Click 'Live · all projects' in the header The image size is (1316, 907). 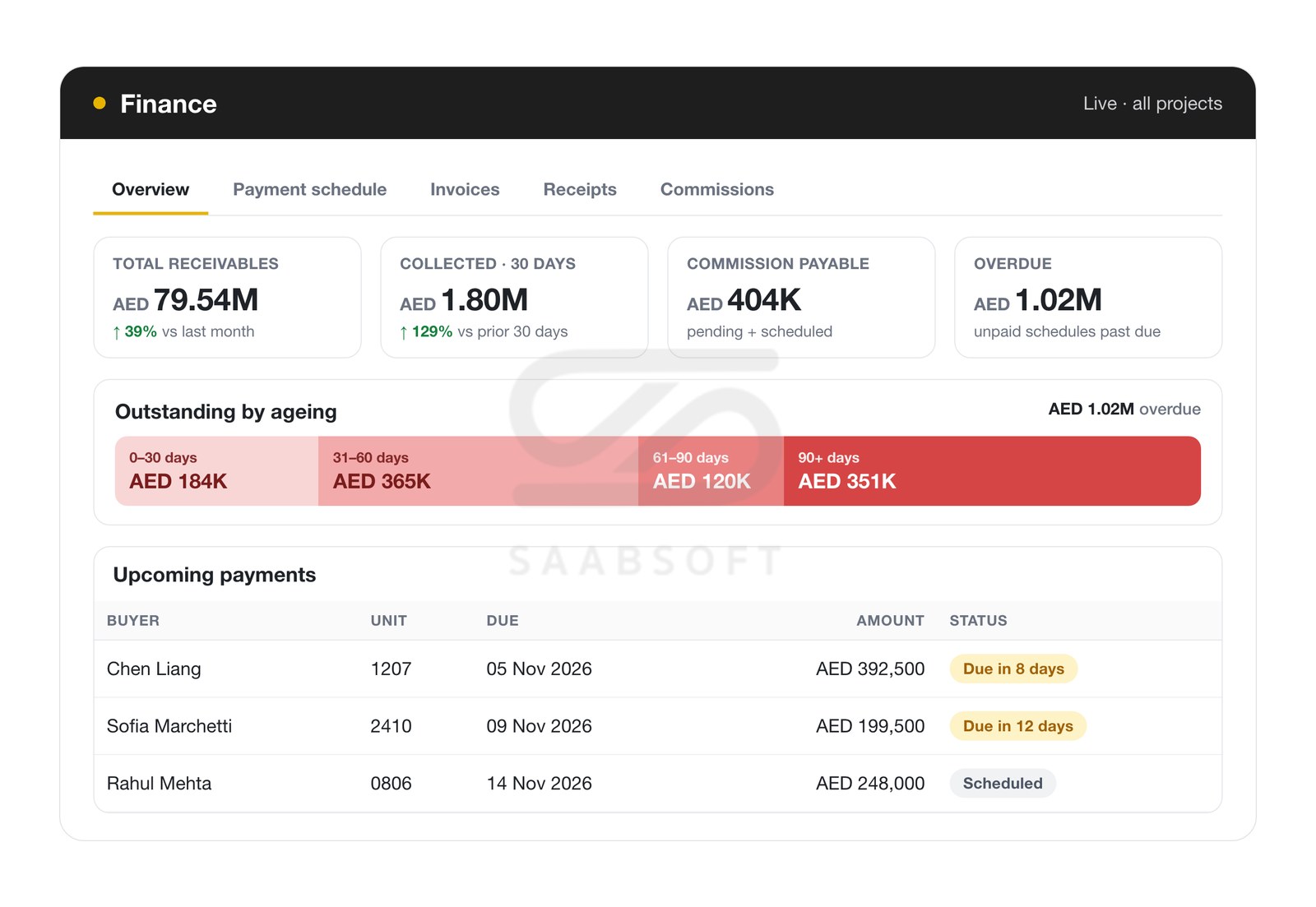1152,104
